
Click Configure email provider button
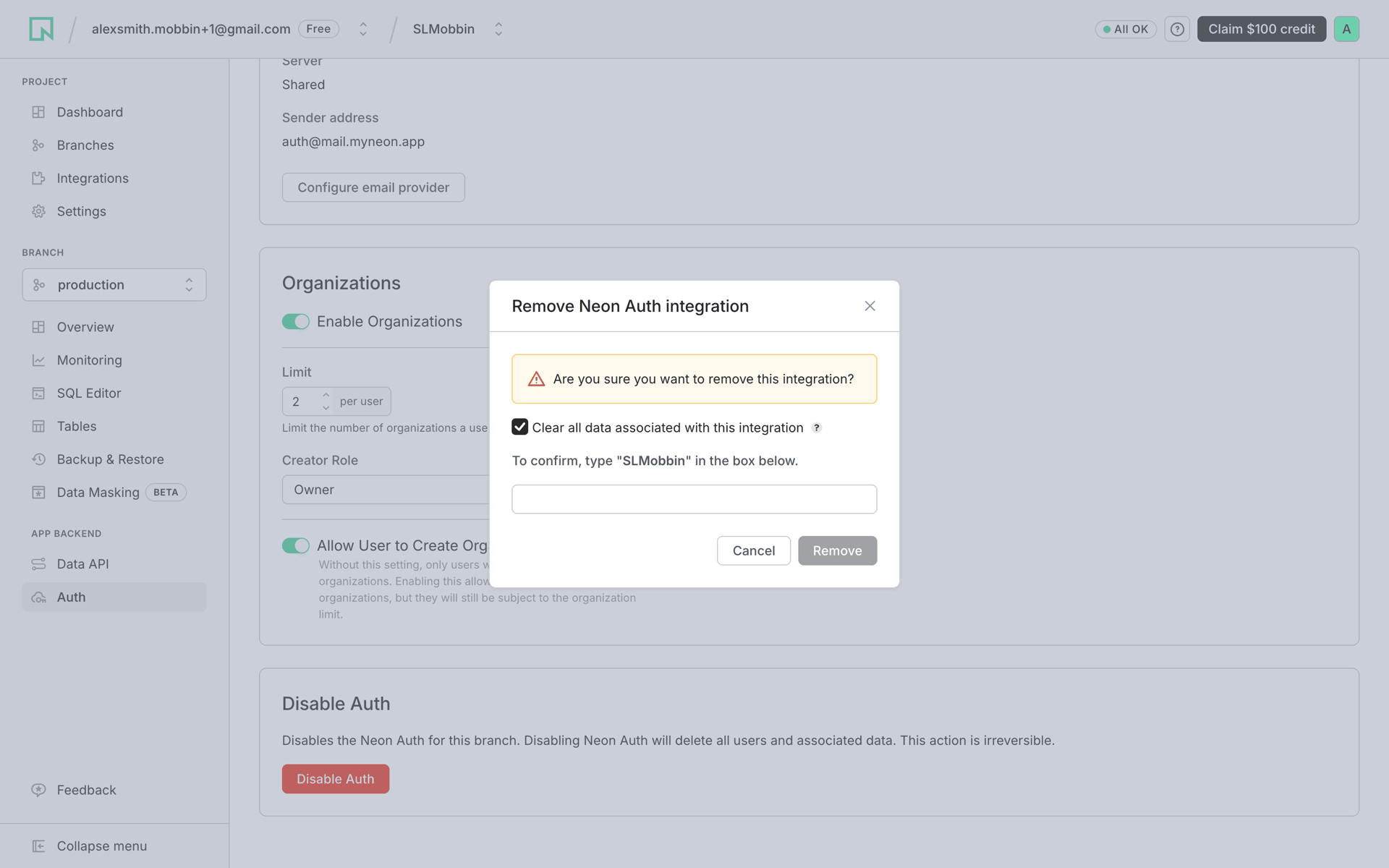click(373, 187)
